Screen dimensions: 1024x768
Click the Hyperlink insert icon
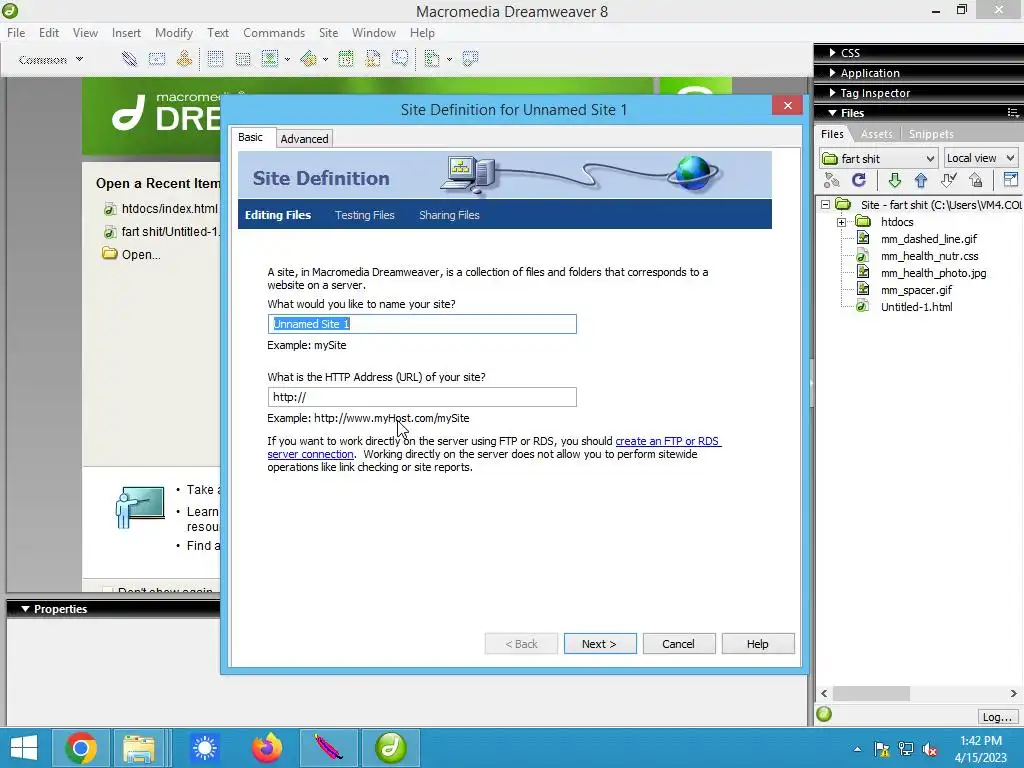point(129,59)
